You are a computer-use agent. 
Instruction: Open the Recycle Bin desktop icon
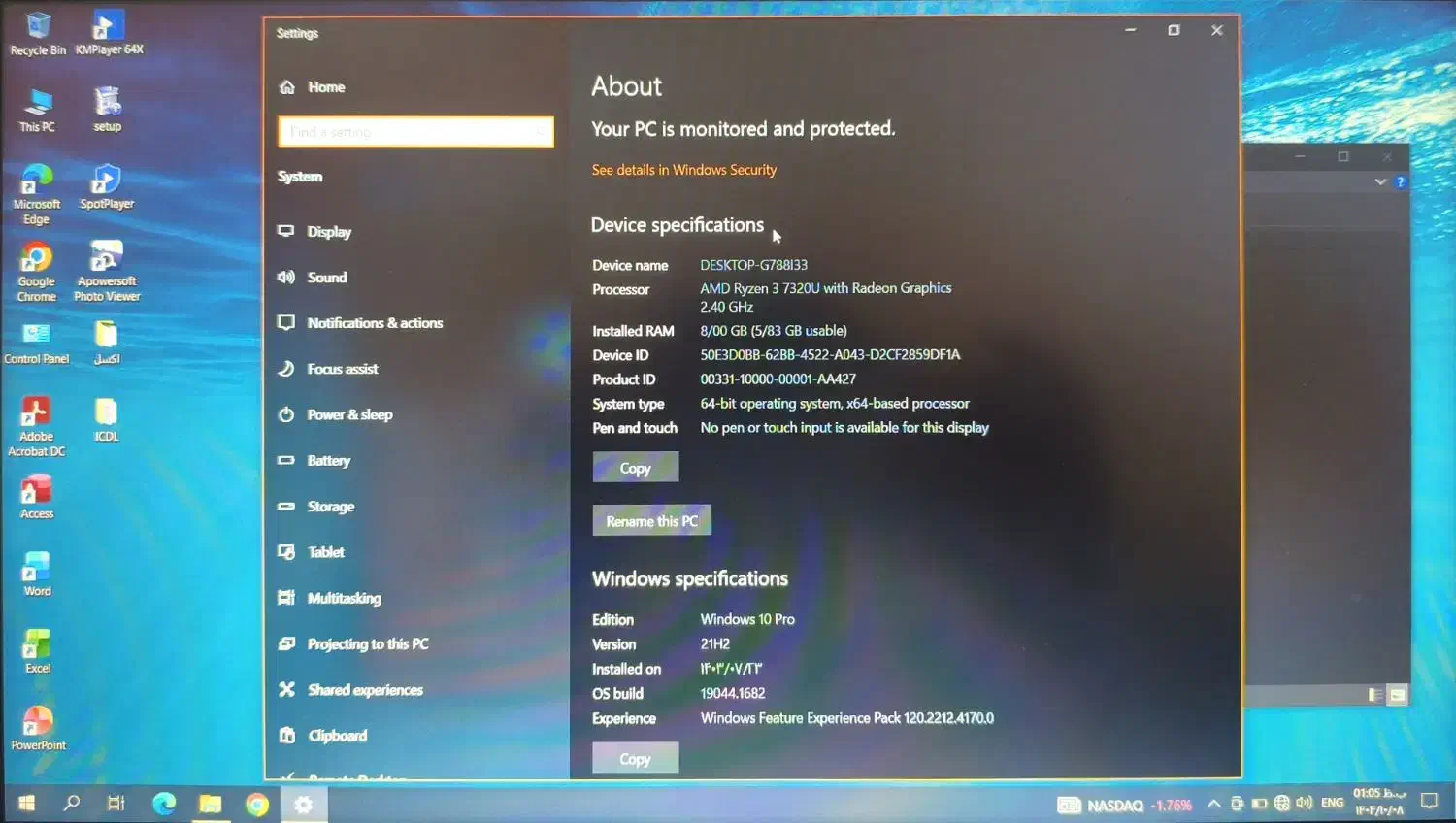(38, 33)
